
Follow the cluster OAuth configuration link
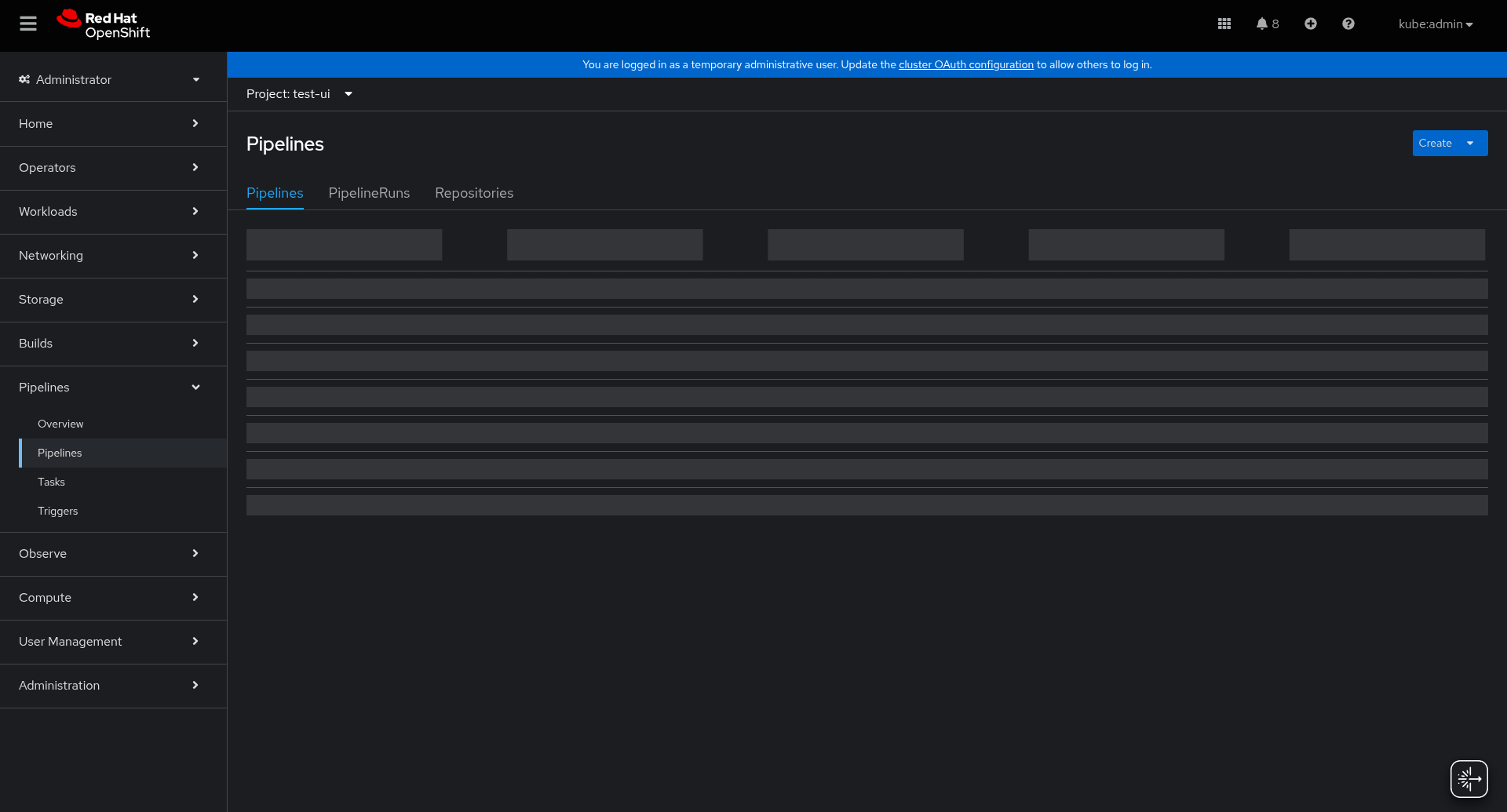click(x=966, y=65)
